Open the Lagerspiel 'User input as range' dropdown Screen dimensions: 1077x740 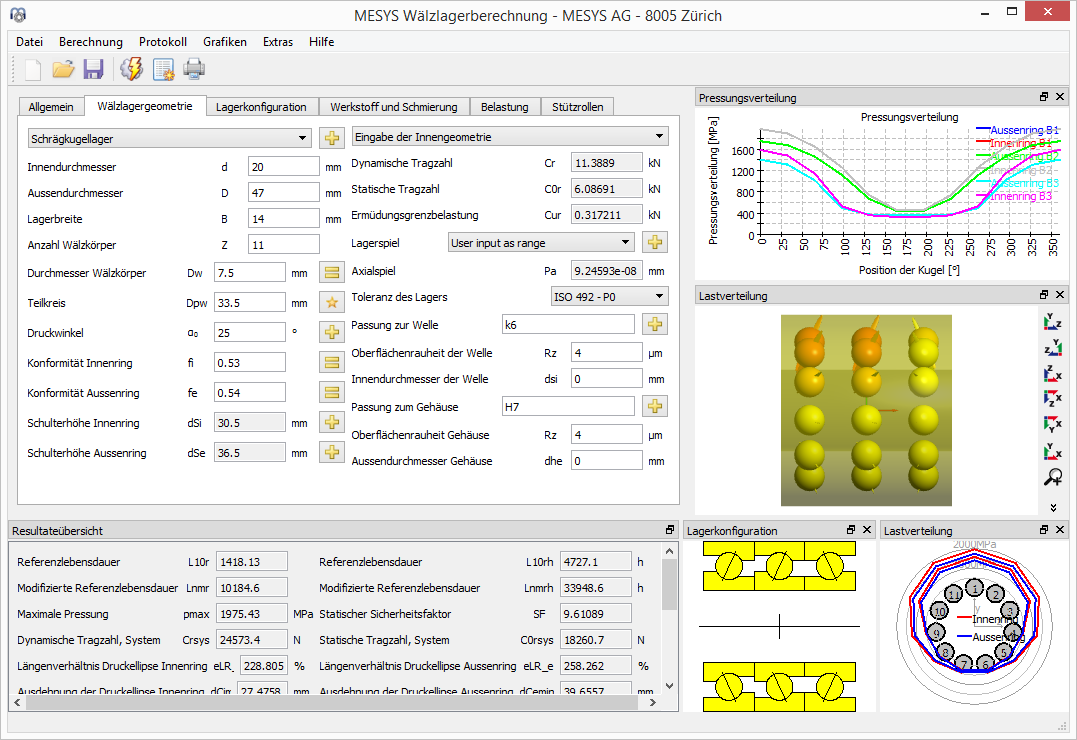(540, 242)
